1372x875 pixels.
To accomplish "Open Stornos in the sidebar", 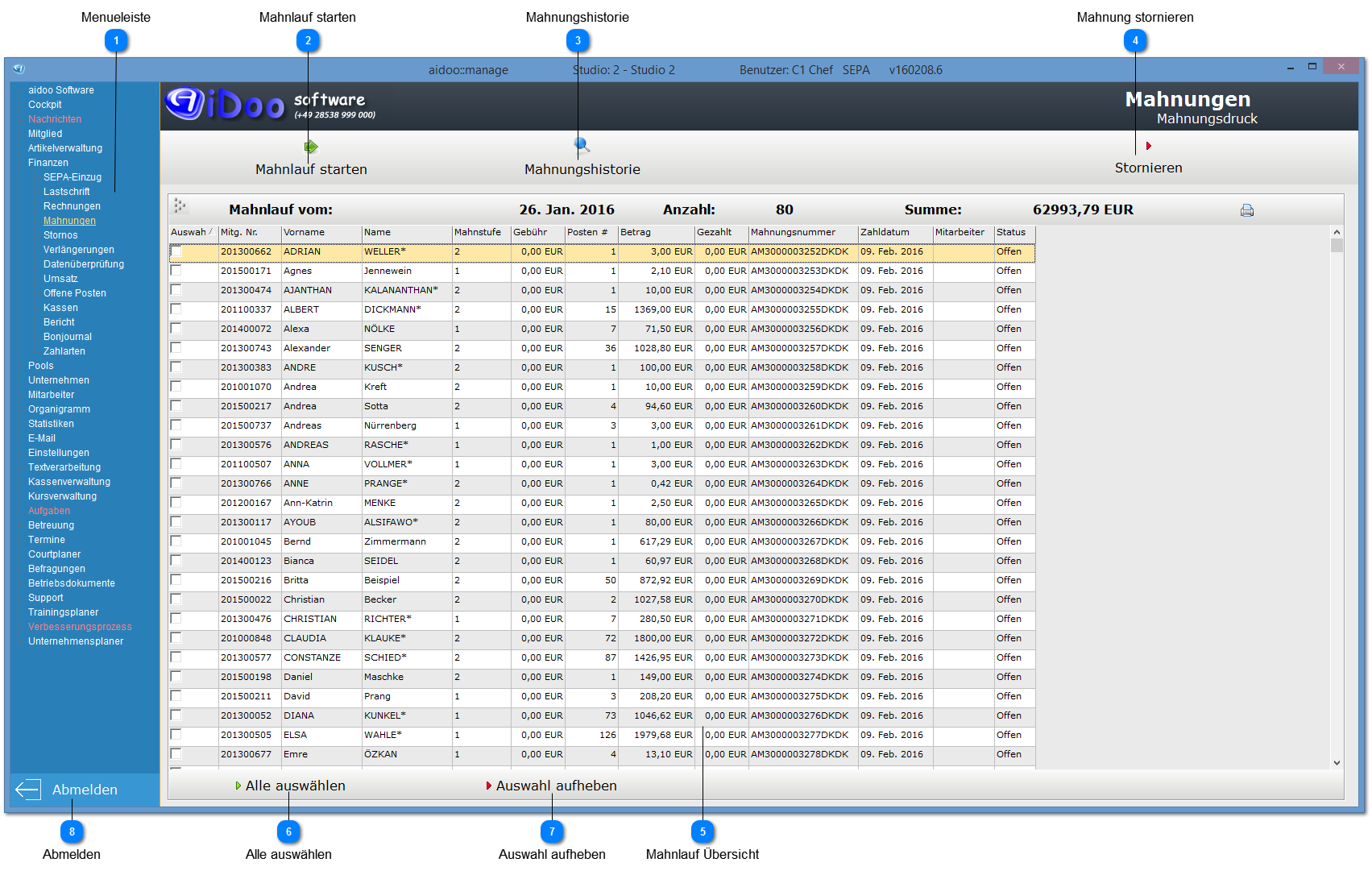I will pos(60,235).
